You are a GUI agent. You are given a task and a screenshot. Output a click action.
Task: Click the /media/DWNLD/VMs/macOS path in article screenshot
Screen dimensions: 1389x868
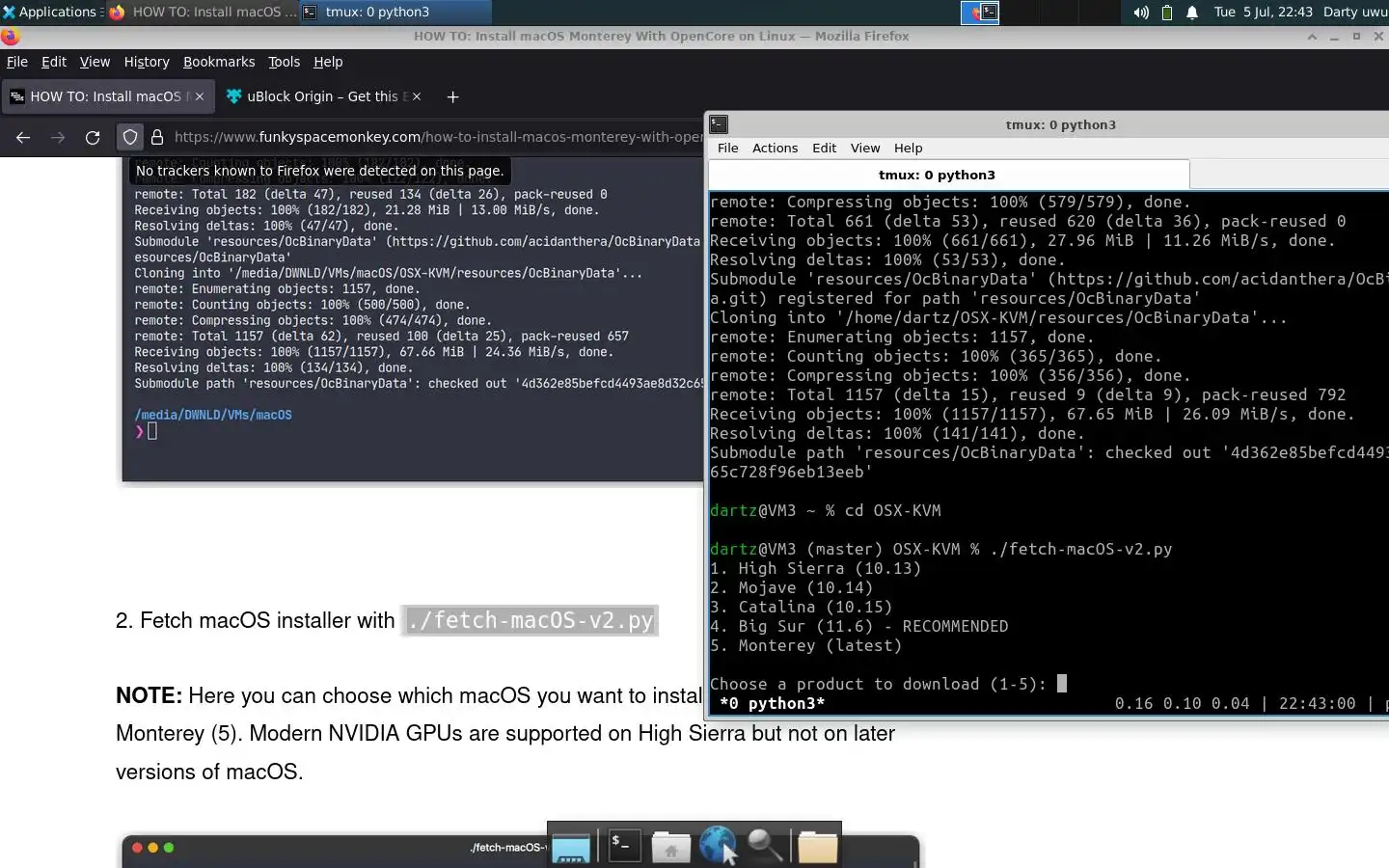(213, 415)
